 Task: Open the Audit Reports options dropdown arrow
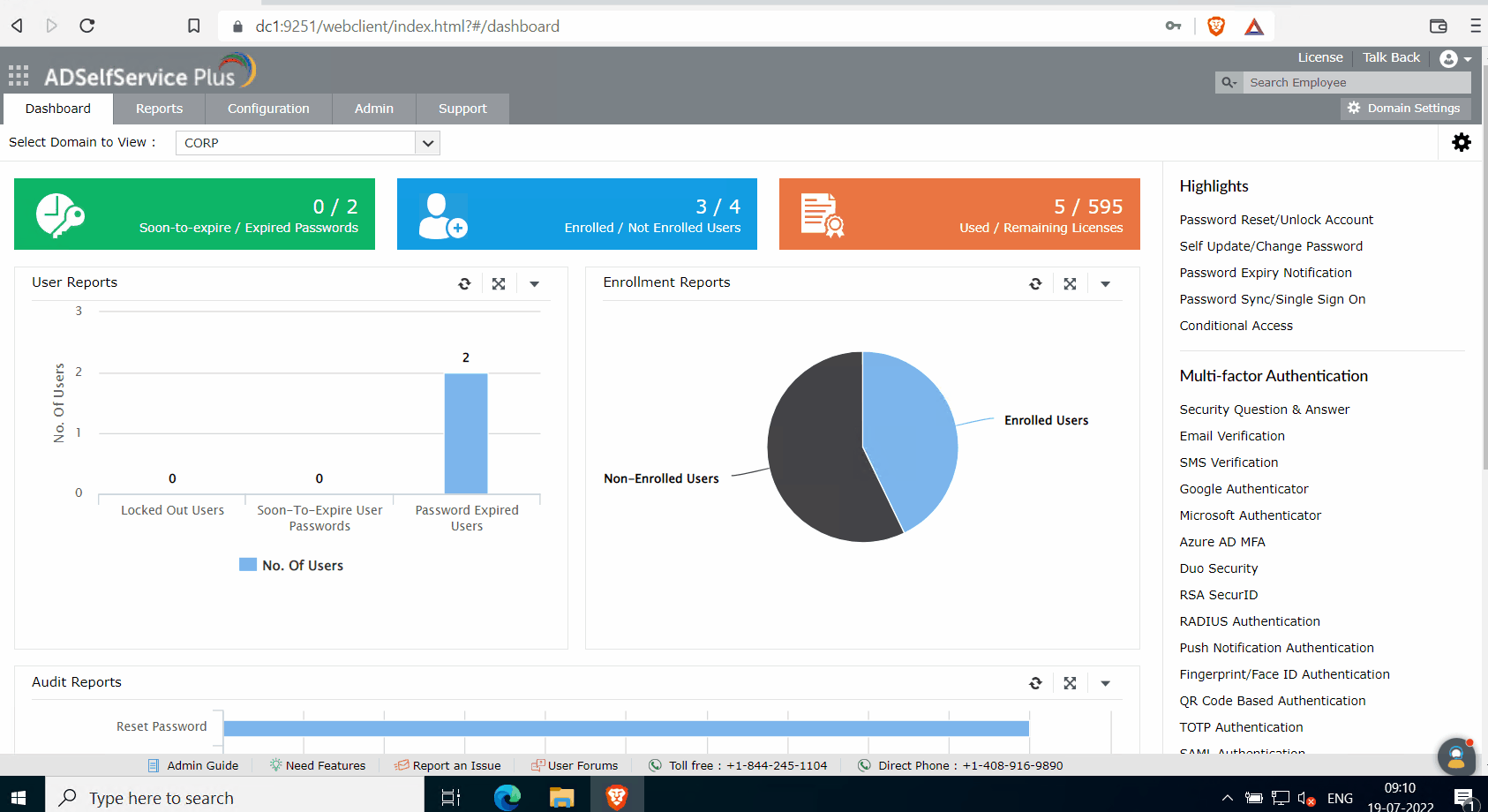[1105, 683]
